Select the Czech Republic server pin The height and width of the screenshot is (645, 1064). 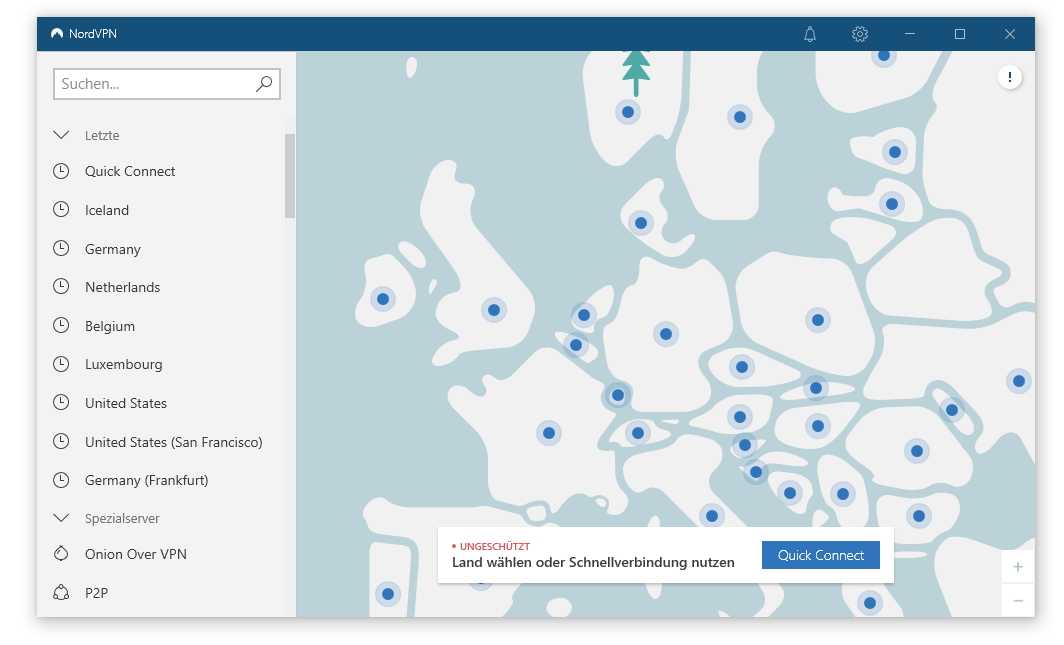click(x=742, y=367)
